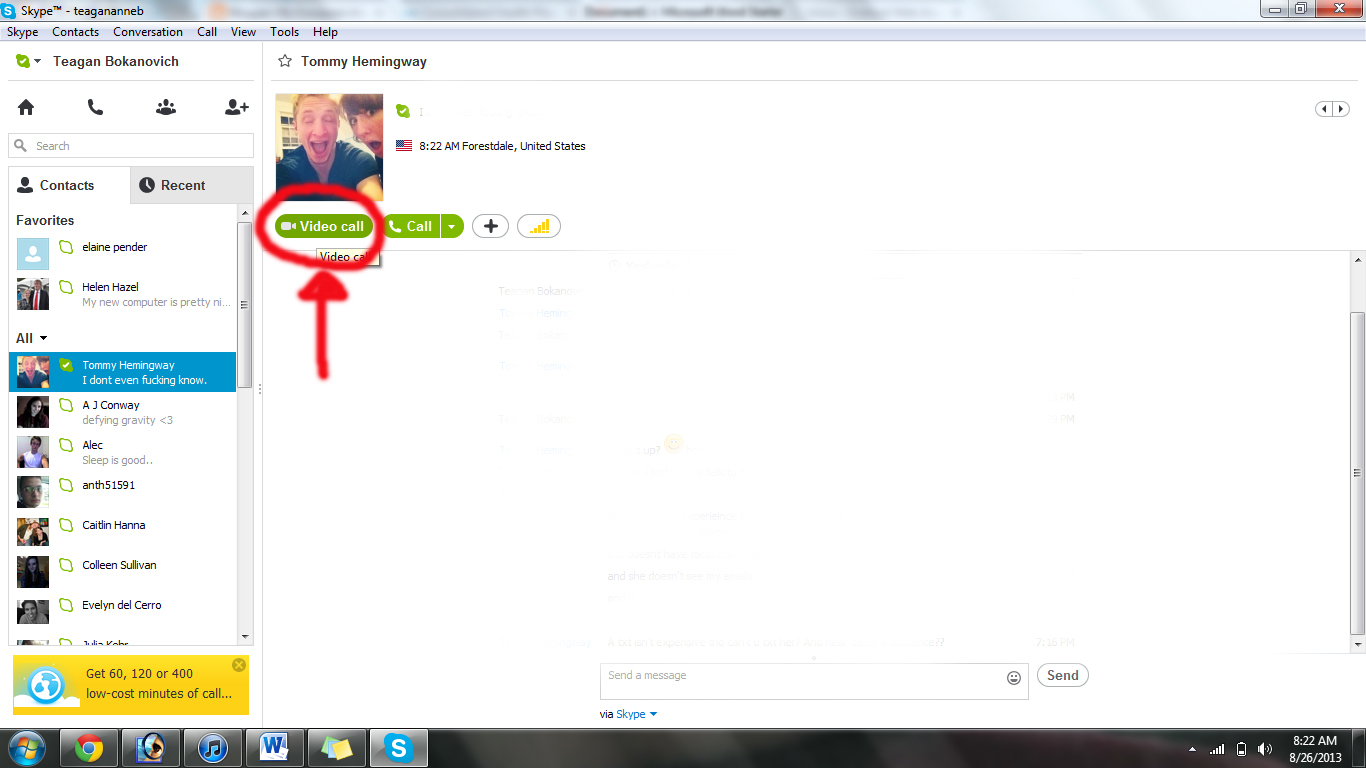The height and width of the screenshot is (768, 1366).
Task: Open the Windows Start button
Action: pos(25,748)
